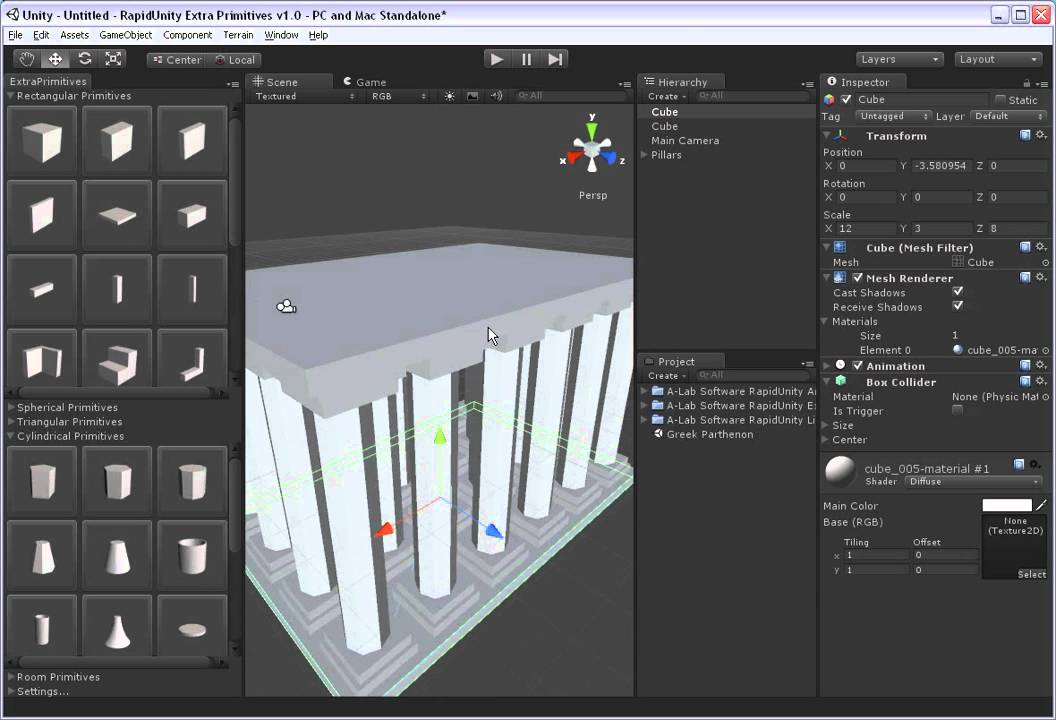This screenshot has height=720, width=1056.
Task: Select the Rotate tool
Action: point(84,59)
